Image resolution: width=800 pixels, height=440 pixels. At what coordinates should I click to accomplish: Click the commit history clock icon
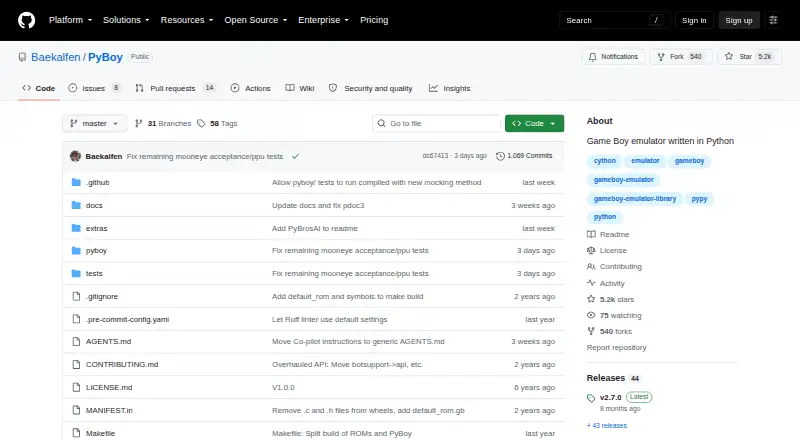pyautogui.click(x=500, y=156)
